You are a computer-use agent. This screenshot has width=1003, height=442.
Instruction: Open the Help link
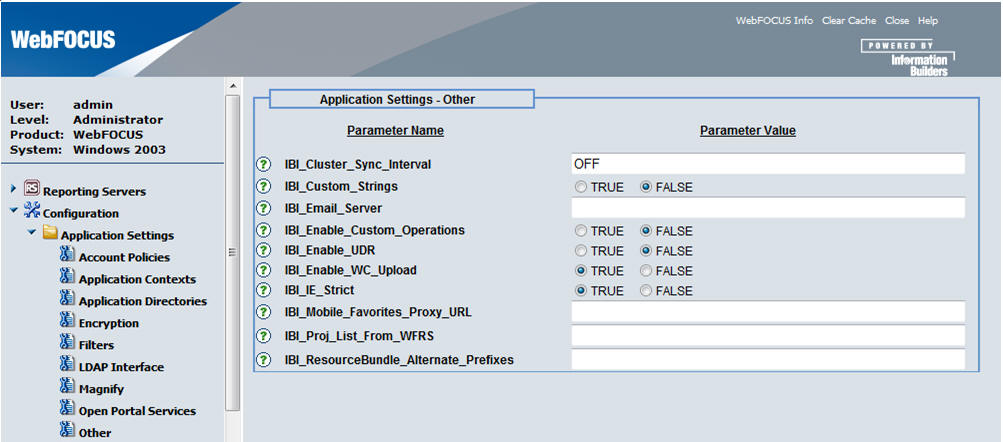click(x=928, y=20)
